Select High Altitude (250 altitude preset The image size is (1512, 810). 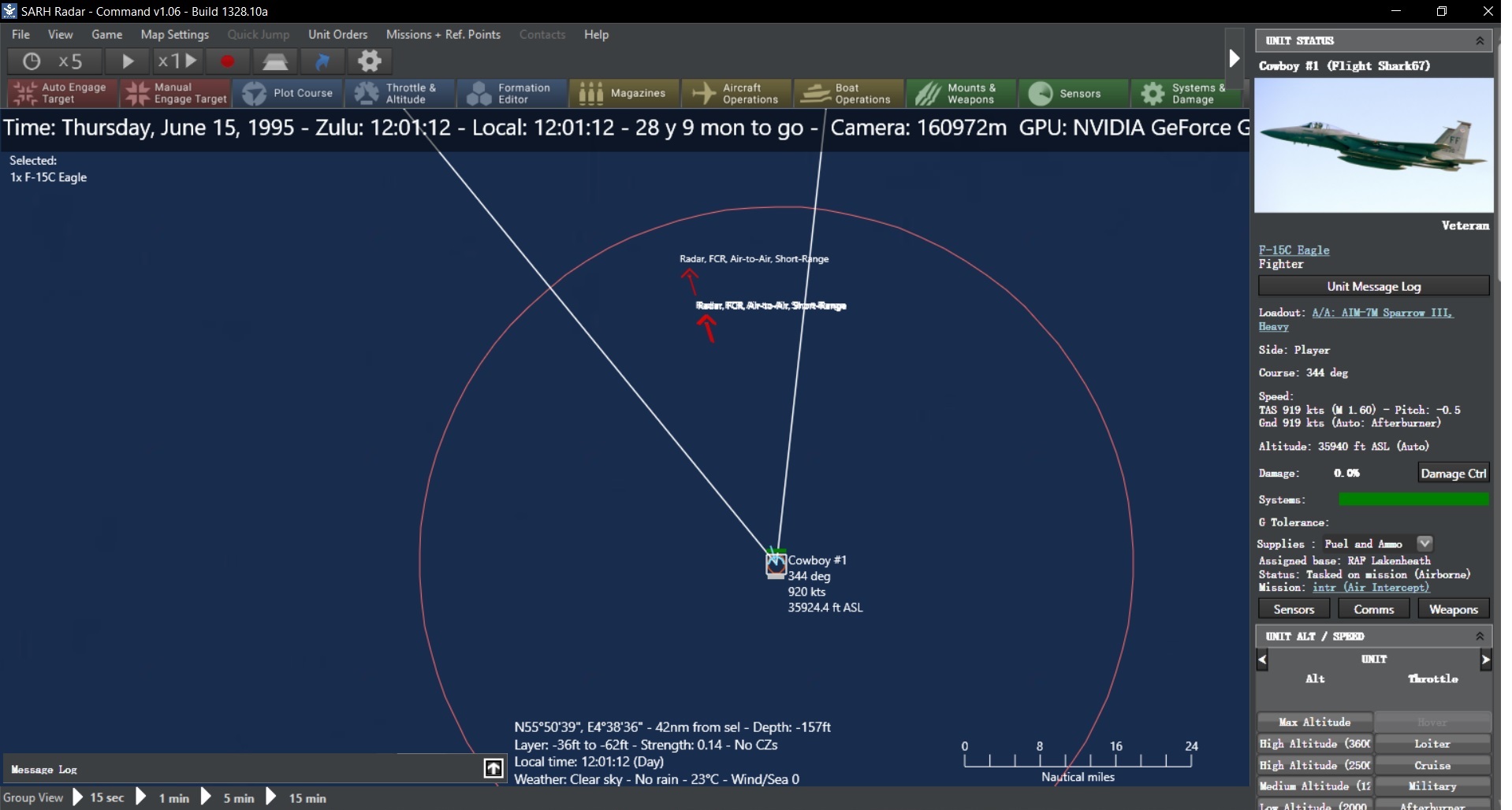click(x=1315, y=765)
